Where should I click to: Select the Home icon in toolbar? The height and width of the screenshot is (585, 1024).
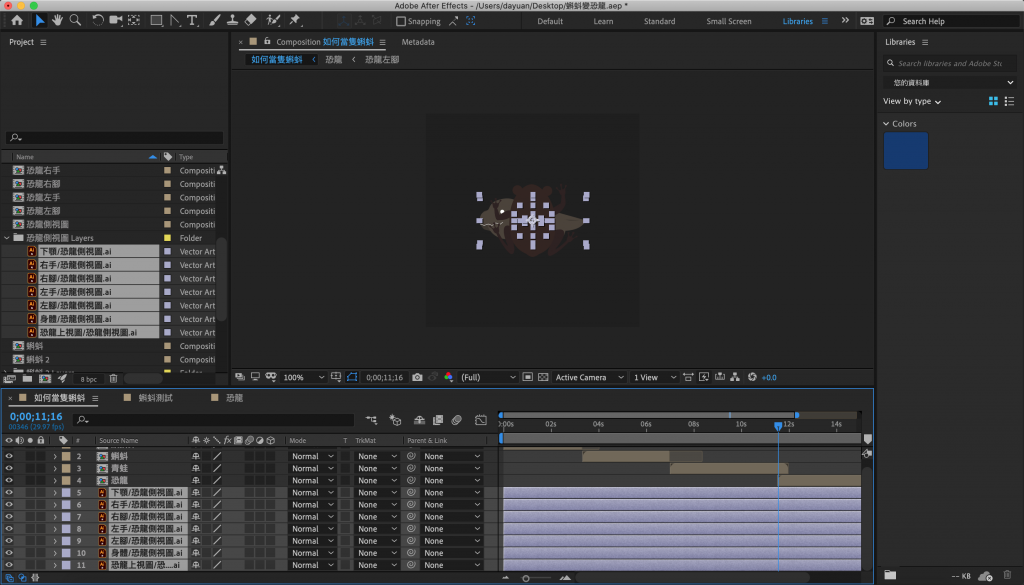click(17, 20)
